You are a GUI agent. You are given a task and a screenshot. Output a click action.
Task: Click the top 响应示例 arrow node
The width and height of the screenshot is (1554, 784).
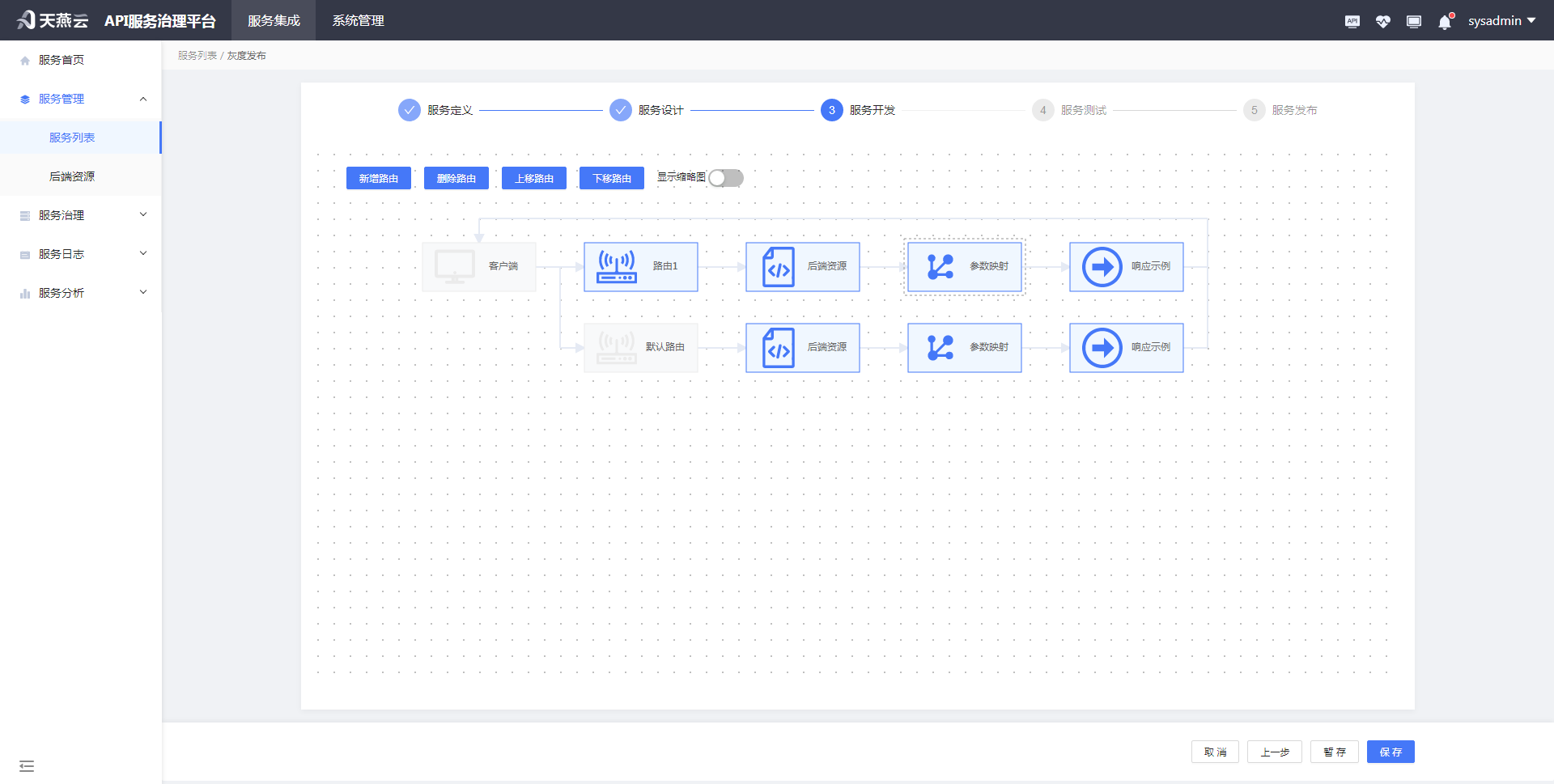pos(1126,266)
